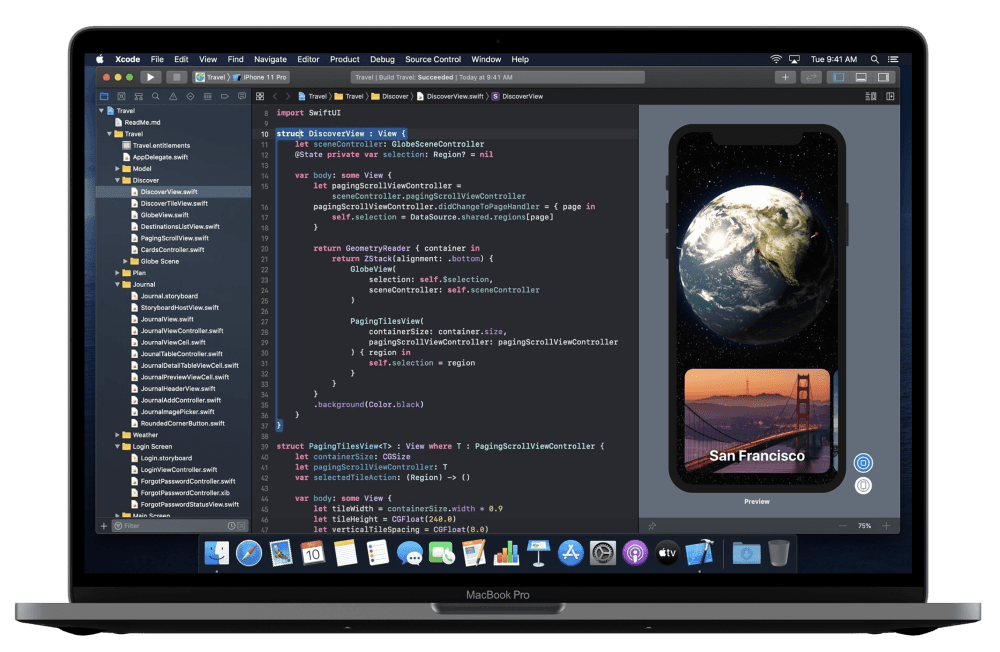Run the project with the Play button
This screenshot has width=1000, height=652.
tap(150, 77)
